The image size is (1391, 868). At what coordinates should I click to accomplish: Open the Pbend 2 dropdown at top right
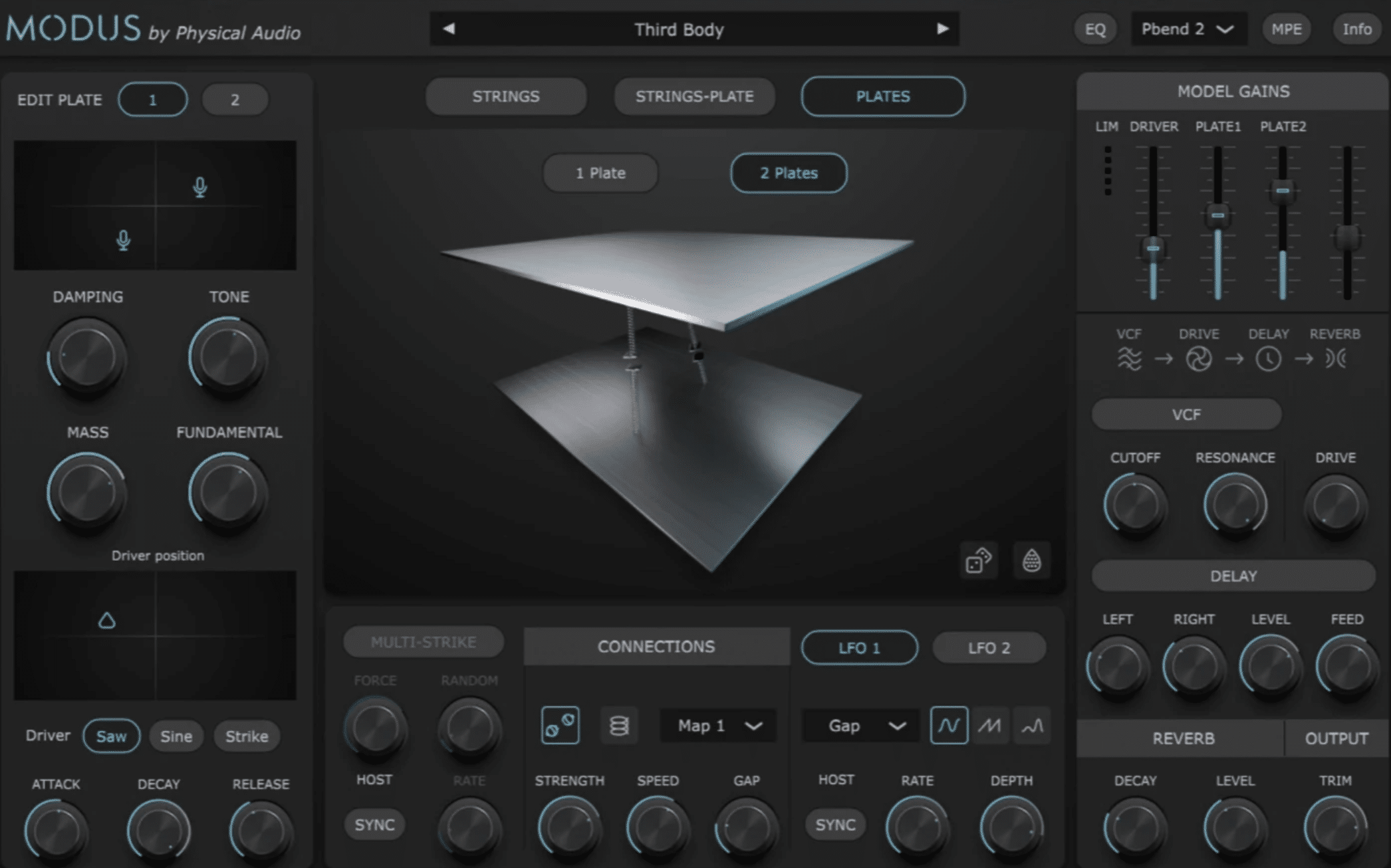click(x=1188, y=29)
